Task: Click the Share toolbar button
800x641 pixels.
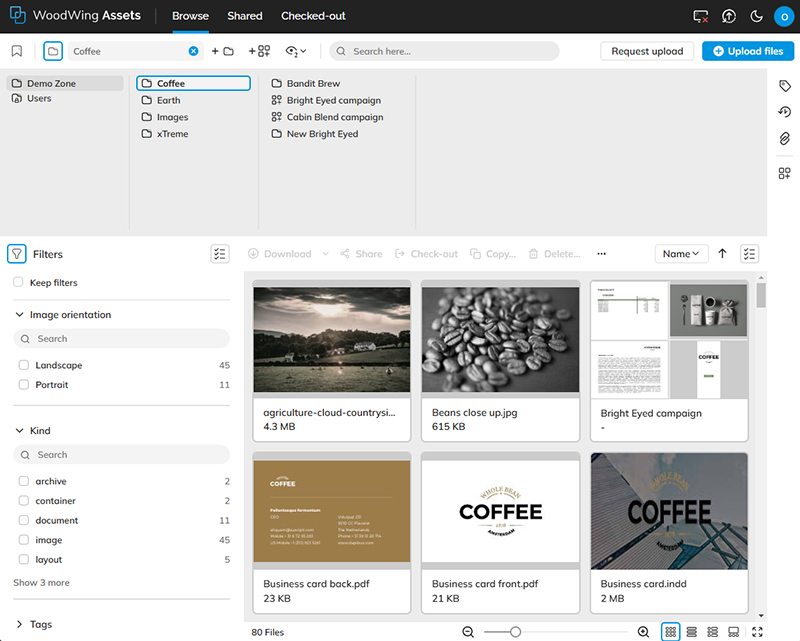Action: point(362,254)
